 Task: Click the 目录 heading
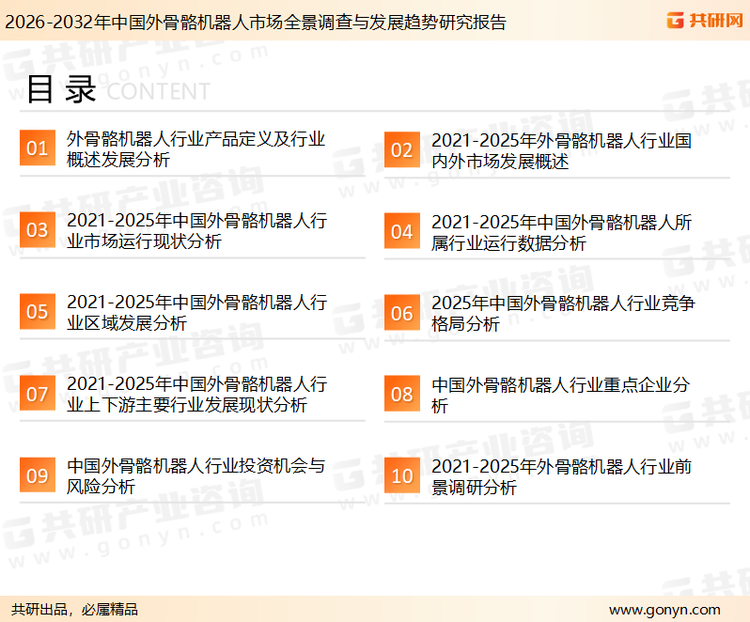coord(61,89)
